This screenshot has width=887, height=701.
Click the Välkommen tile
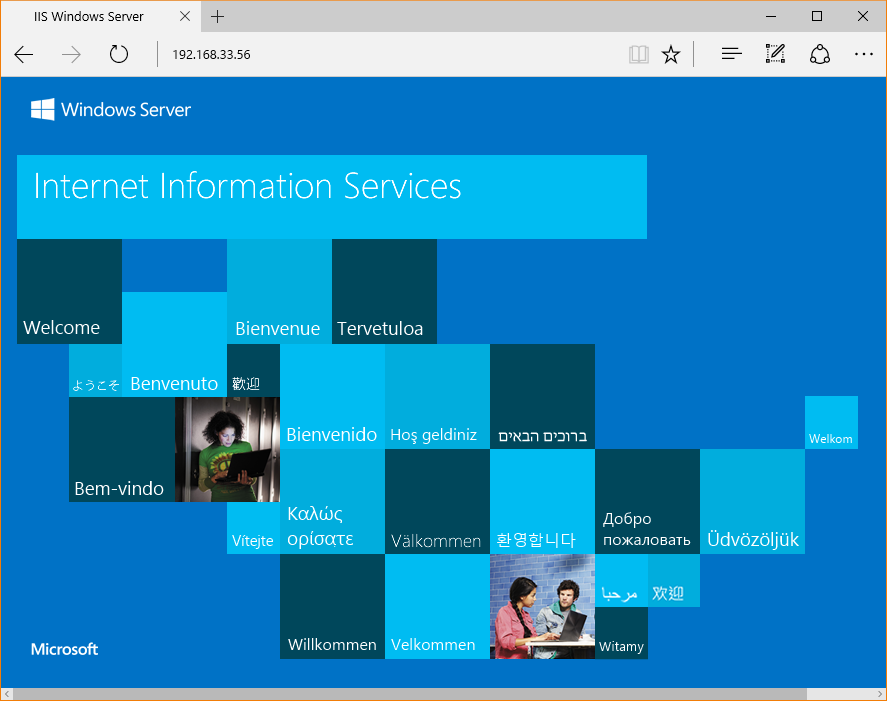438,502
